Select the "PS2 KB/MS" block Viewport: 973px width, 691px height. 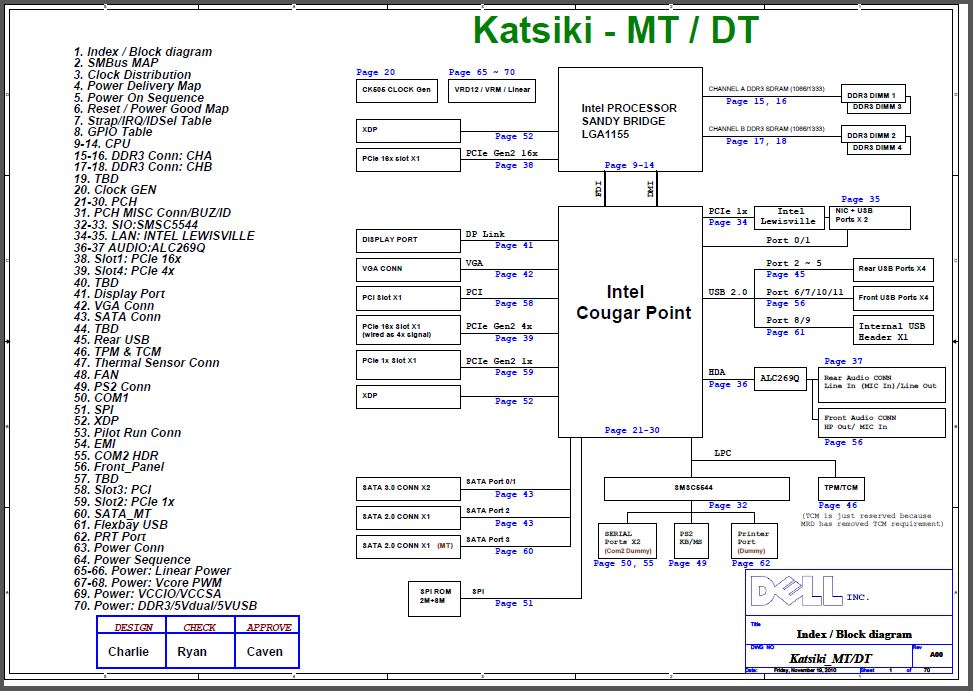pyautogui.click(x=691, y=542)
